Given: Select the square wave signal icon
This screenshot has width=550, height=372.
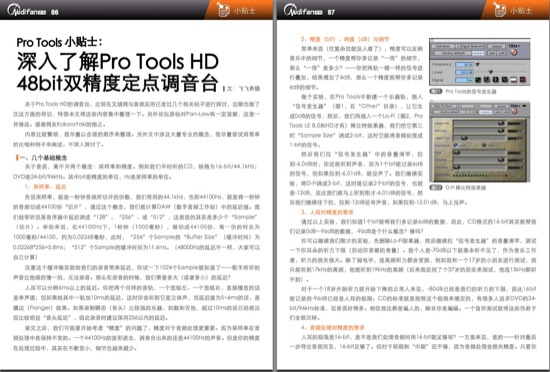Looking at the screenshot, I should click(487, 80).
